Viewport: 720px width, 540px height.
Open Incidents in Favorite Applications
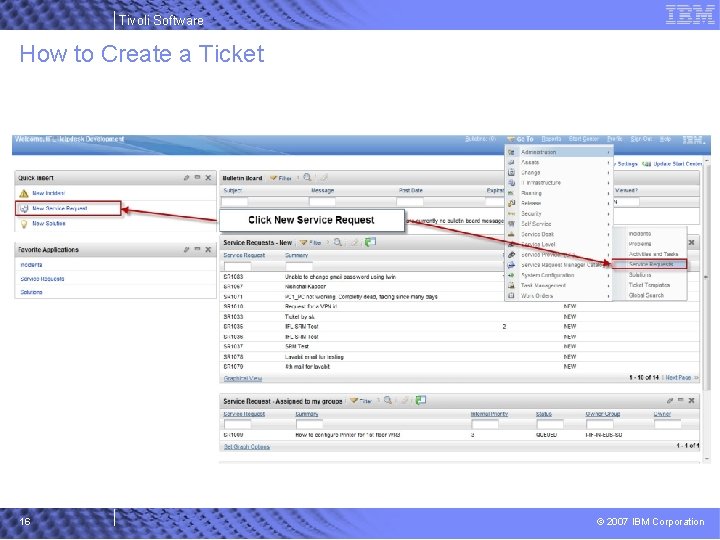pyautogui.click(x=31, y=265)
